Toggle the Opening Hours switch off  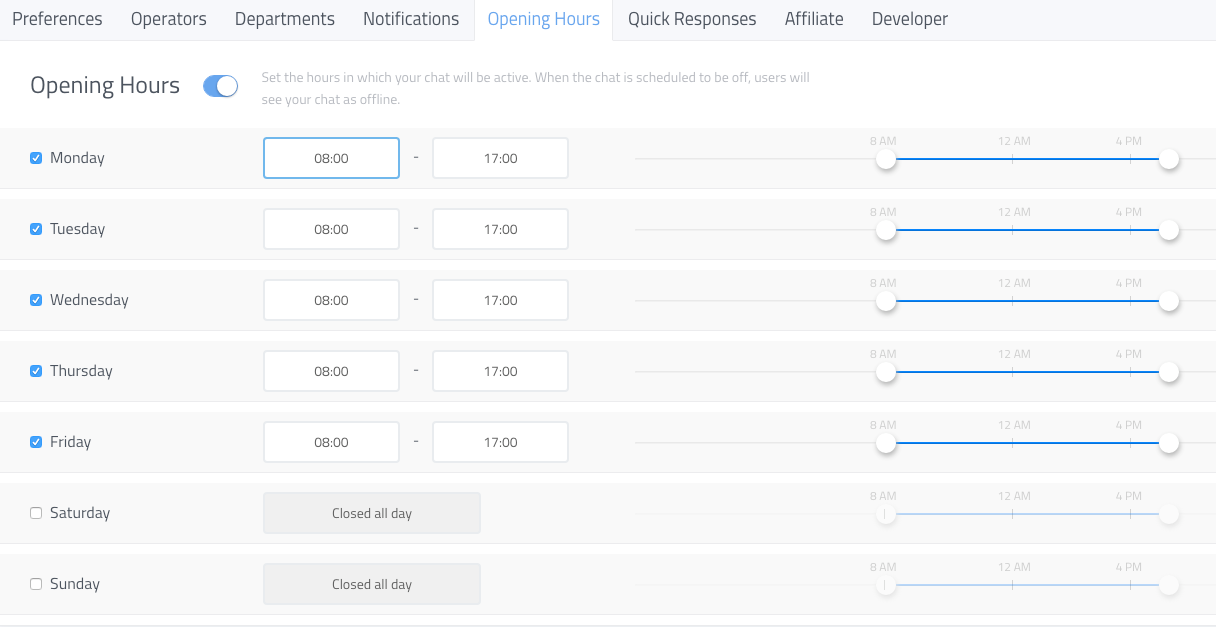(220, 86)
